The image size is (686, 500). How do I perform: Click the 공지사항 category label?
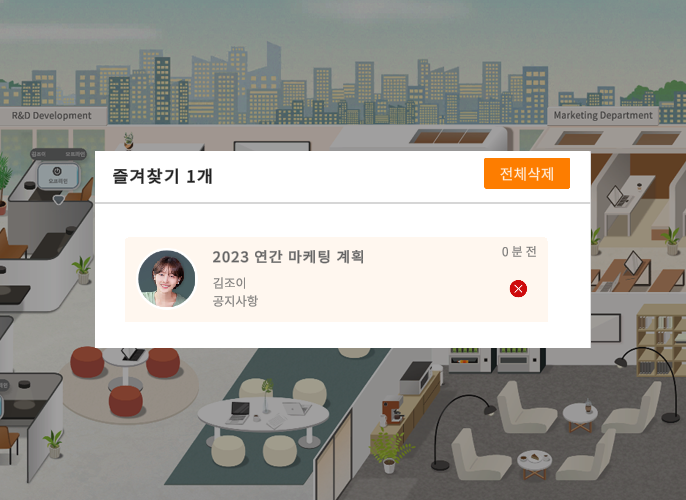click(235, 301)
